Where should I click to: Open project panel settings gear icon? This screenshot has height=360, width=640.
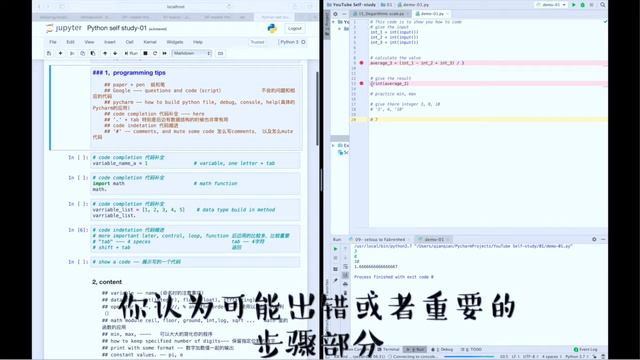tap(336, 14)
